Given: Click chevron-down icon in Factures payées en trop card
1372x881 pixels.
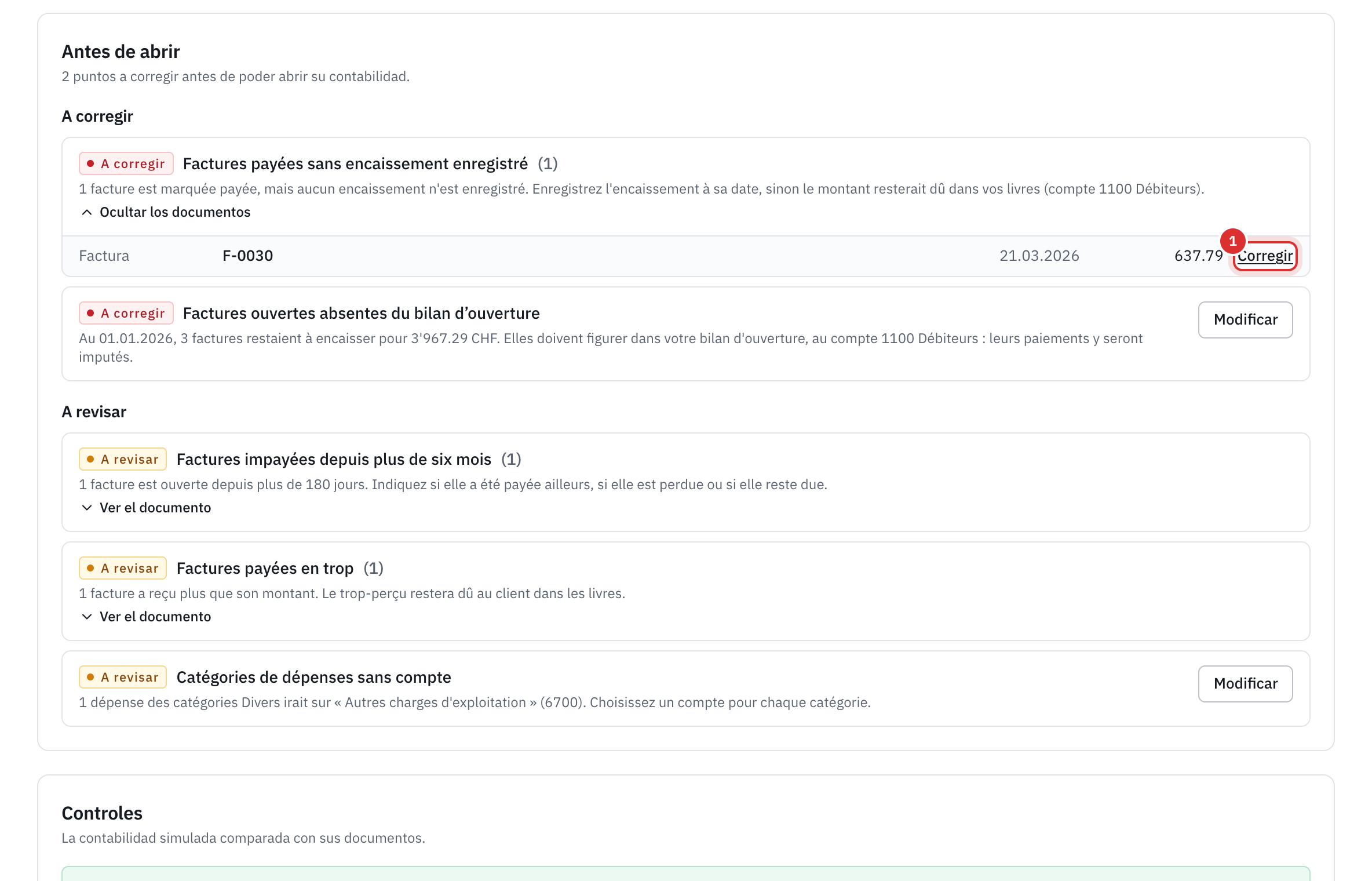Looking at the screenshot, I should click(87, 617).
